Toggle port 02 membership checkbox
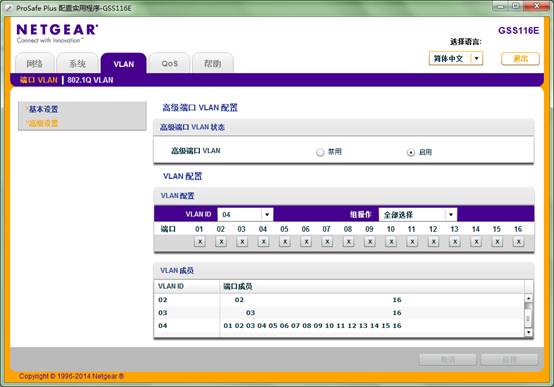 point(221,242)
